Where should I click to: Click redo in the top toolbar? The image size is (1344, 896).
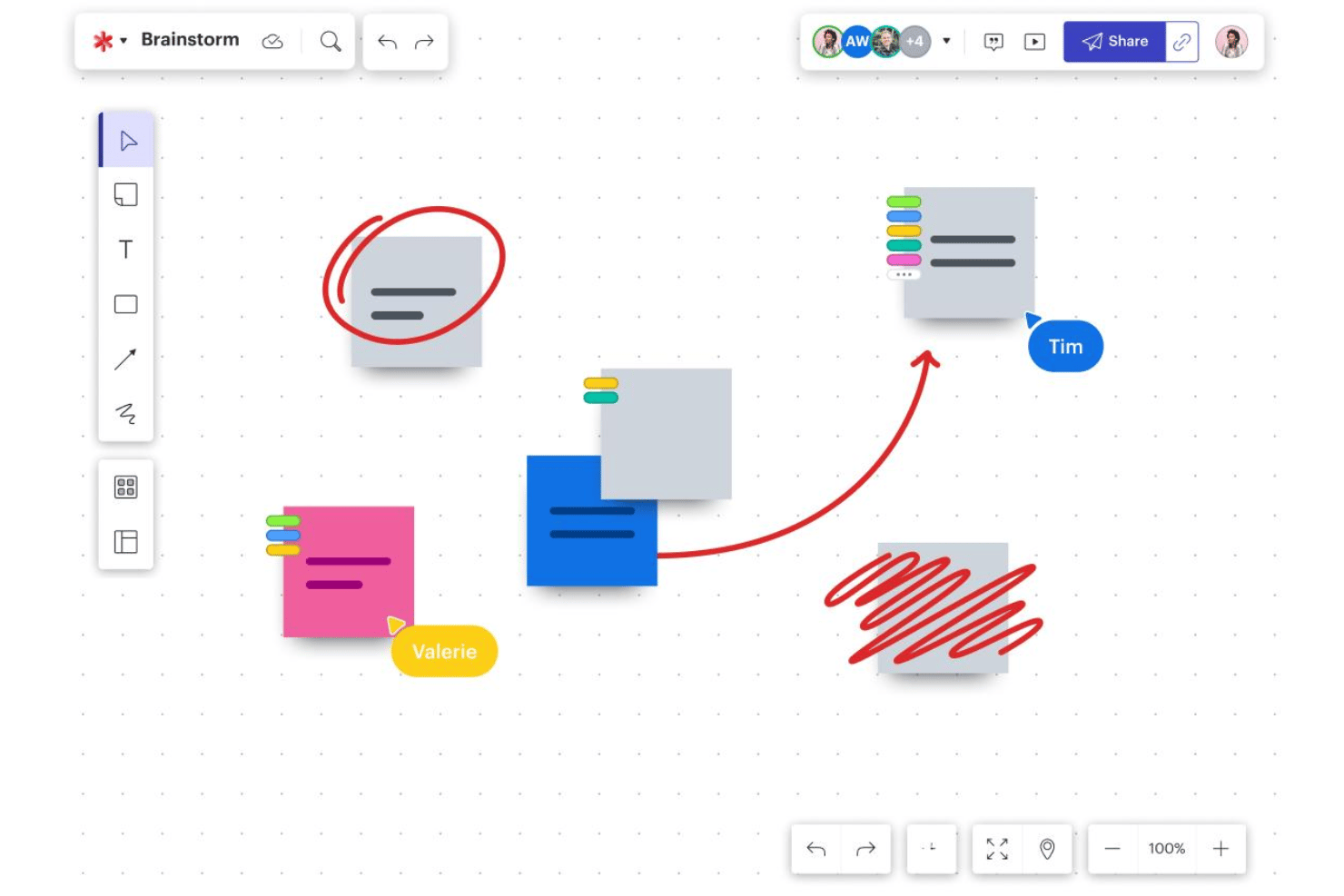tap(424, 42)
